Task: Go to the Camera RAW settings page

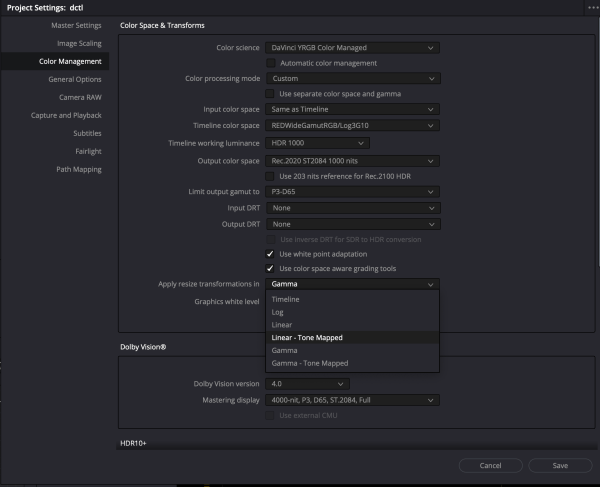Action: pos(78,97)
